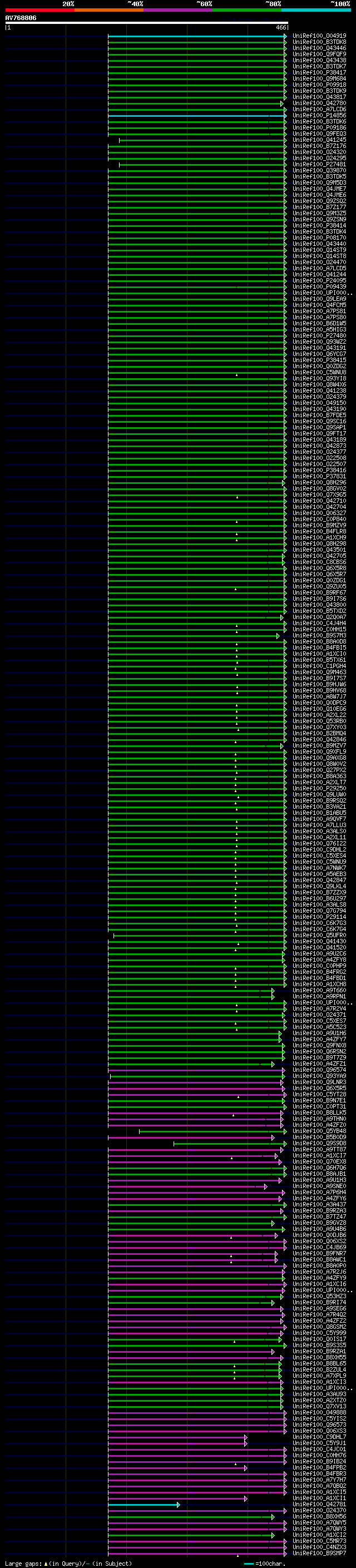Click the cyan =100char. scale swatch
356x1568 pixels.
click(x=248, y=1564)
